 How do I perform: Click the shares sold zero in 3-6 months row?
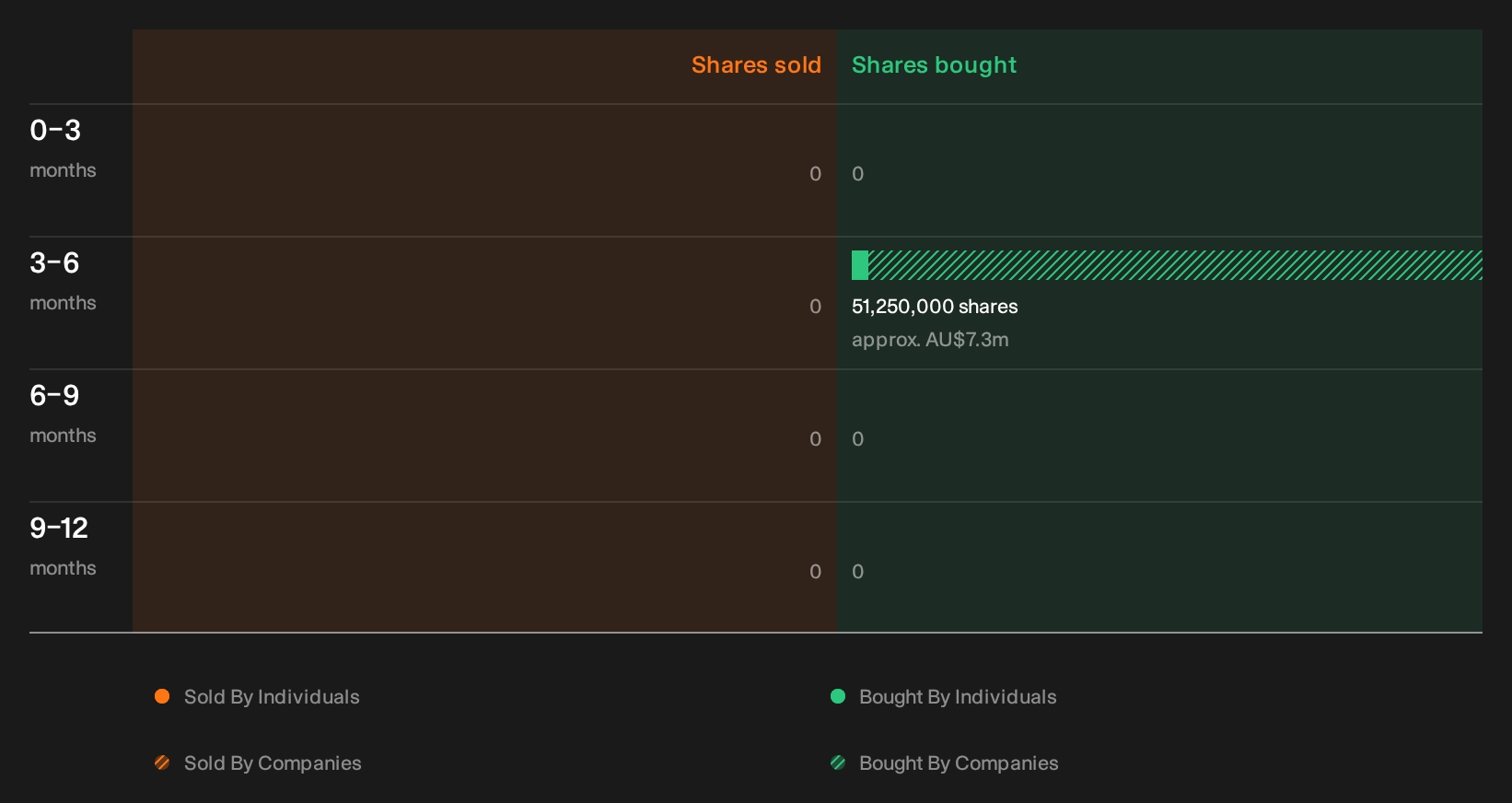(x=815, y=307)
